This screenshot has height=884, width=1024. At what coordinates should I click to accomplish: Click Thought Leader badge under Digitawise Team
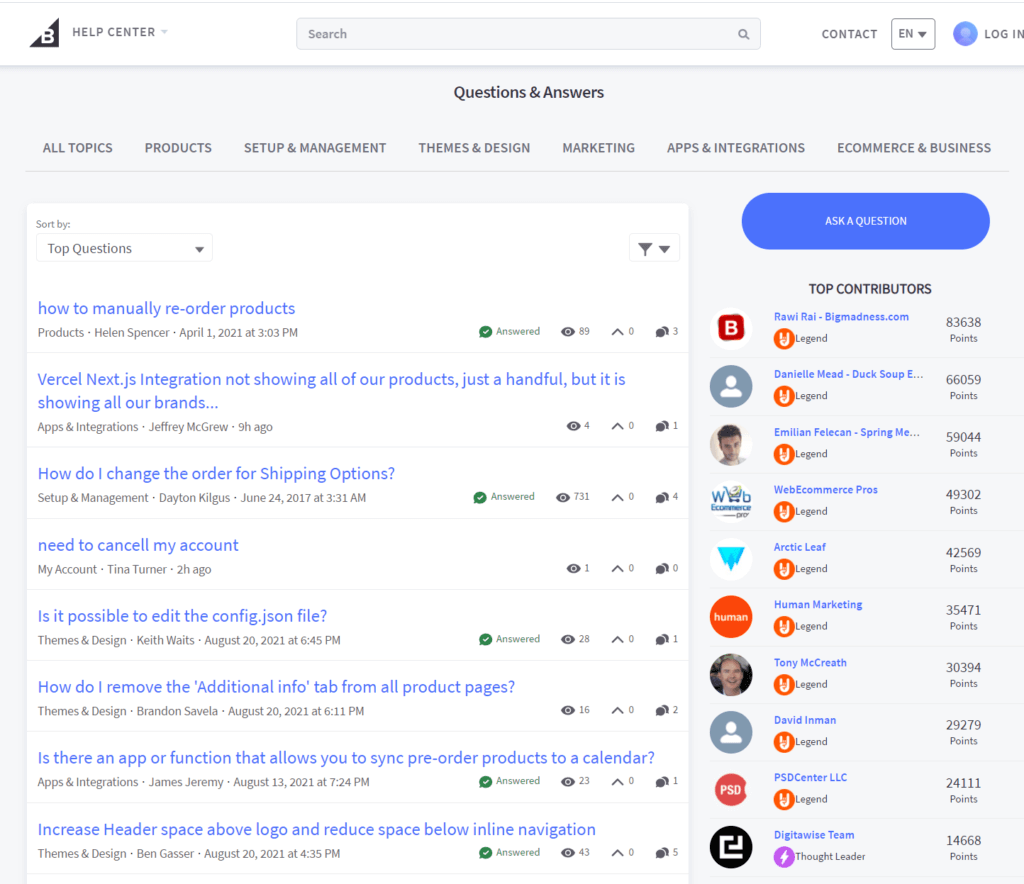pyautogui.click(x=784, y=857)
